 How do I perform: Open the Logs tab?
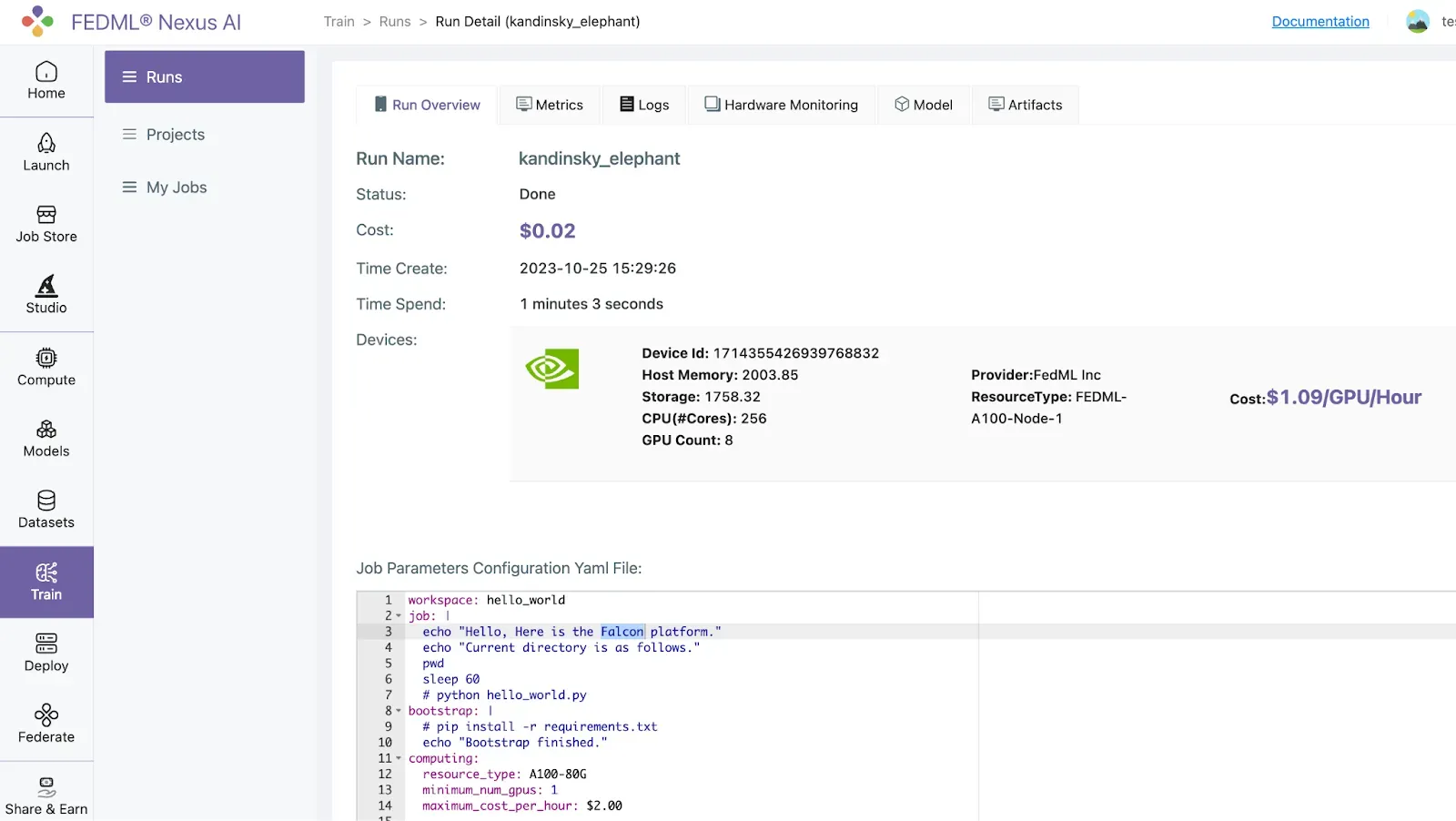click(644, 105)
